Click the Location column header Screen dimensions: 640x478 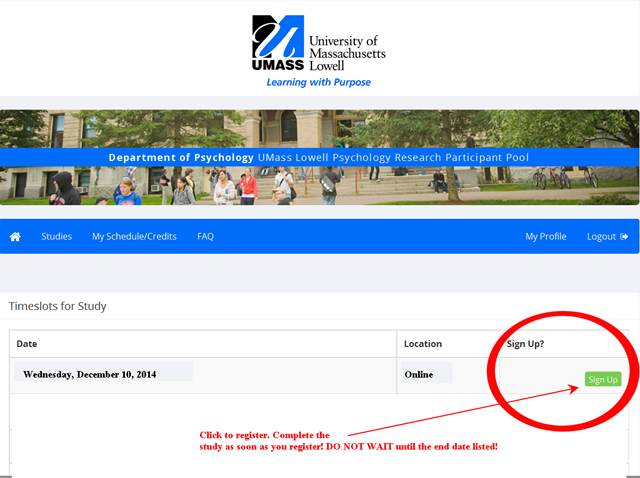point(422,344)
